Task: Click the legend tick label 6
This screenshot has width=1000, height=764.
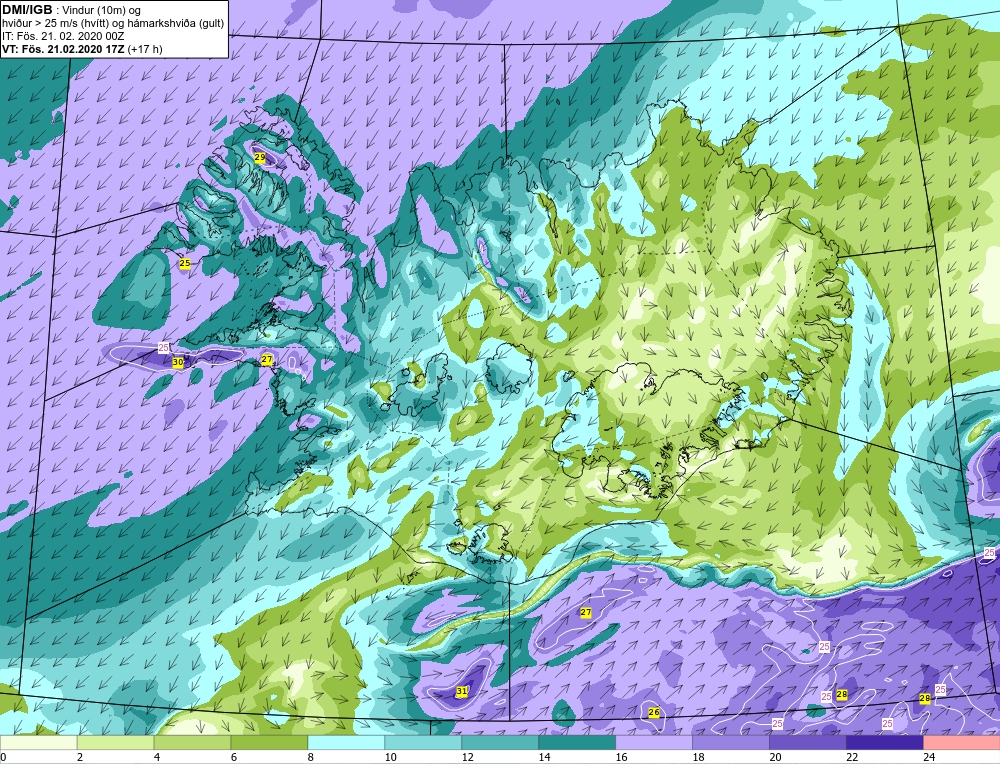Action: tap(234, 757)
